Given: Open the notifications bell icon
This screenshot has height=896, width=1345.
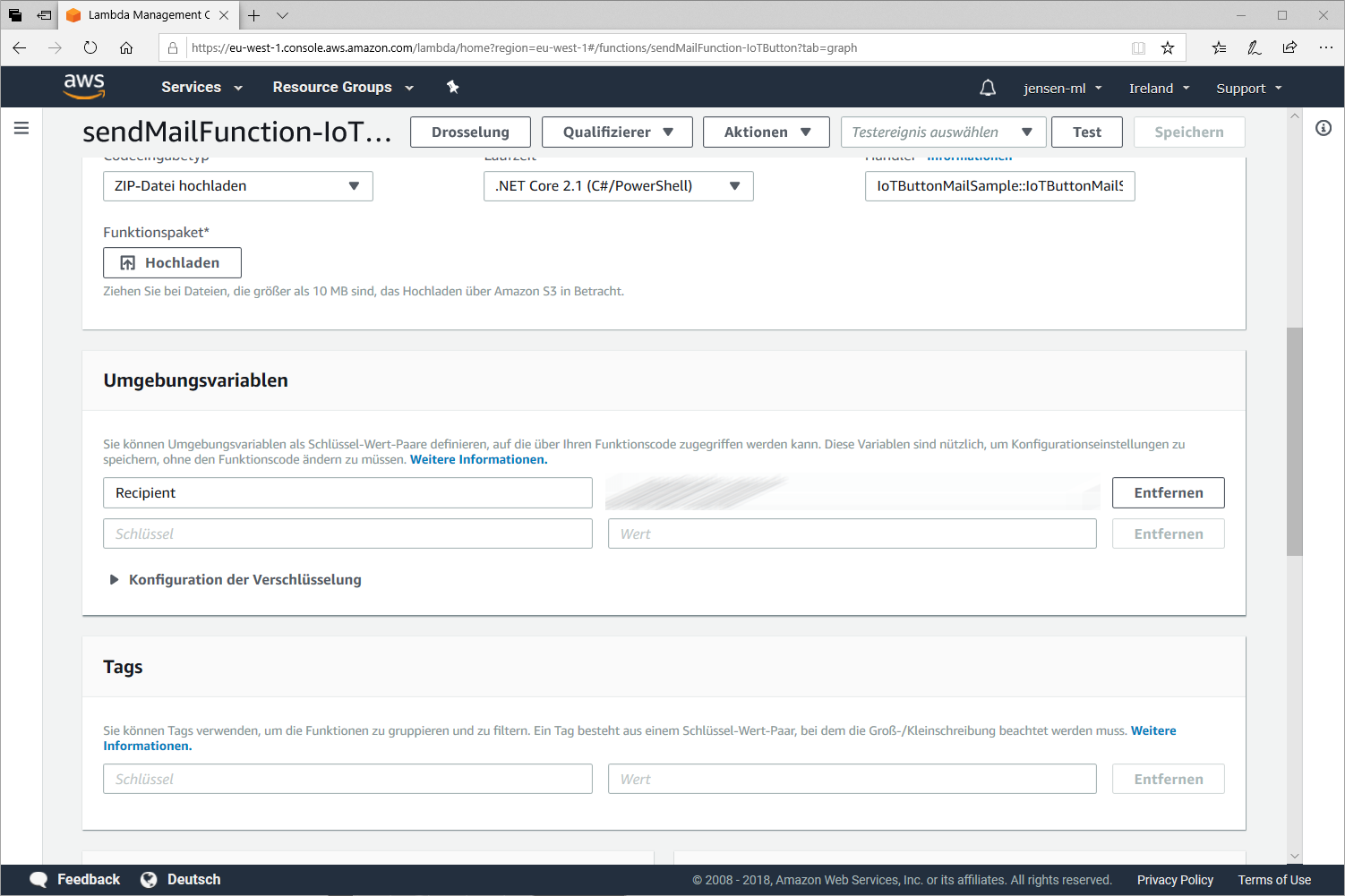Looking at the screenshot, I should 988,88.
